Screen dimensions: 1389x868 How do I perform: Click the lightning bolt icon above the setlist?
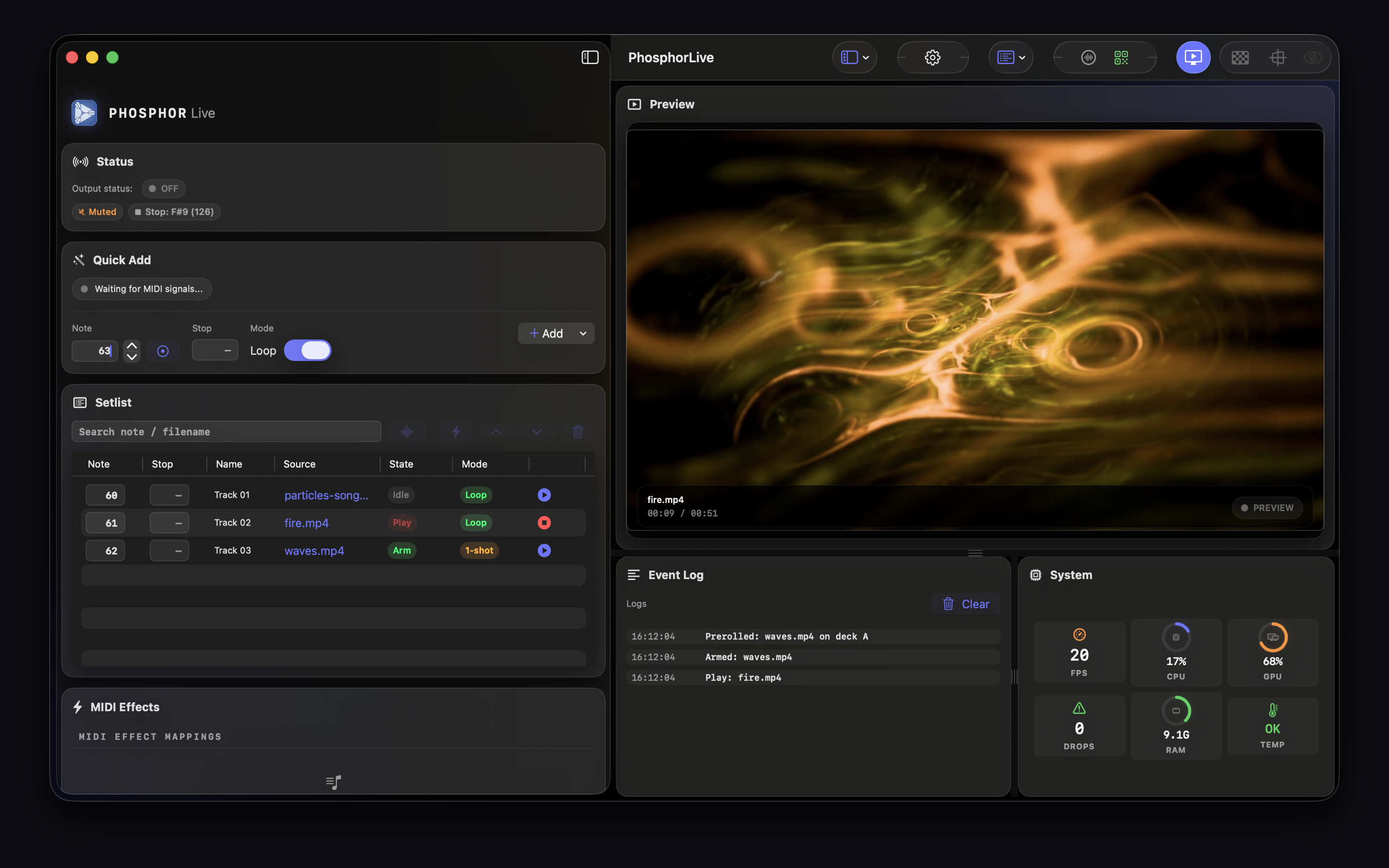[455, 431]
